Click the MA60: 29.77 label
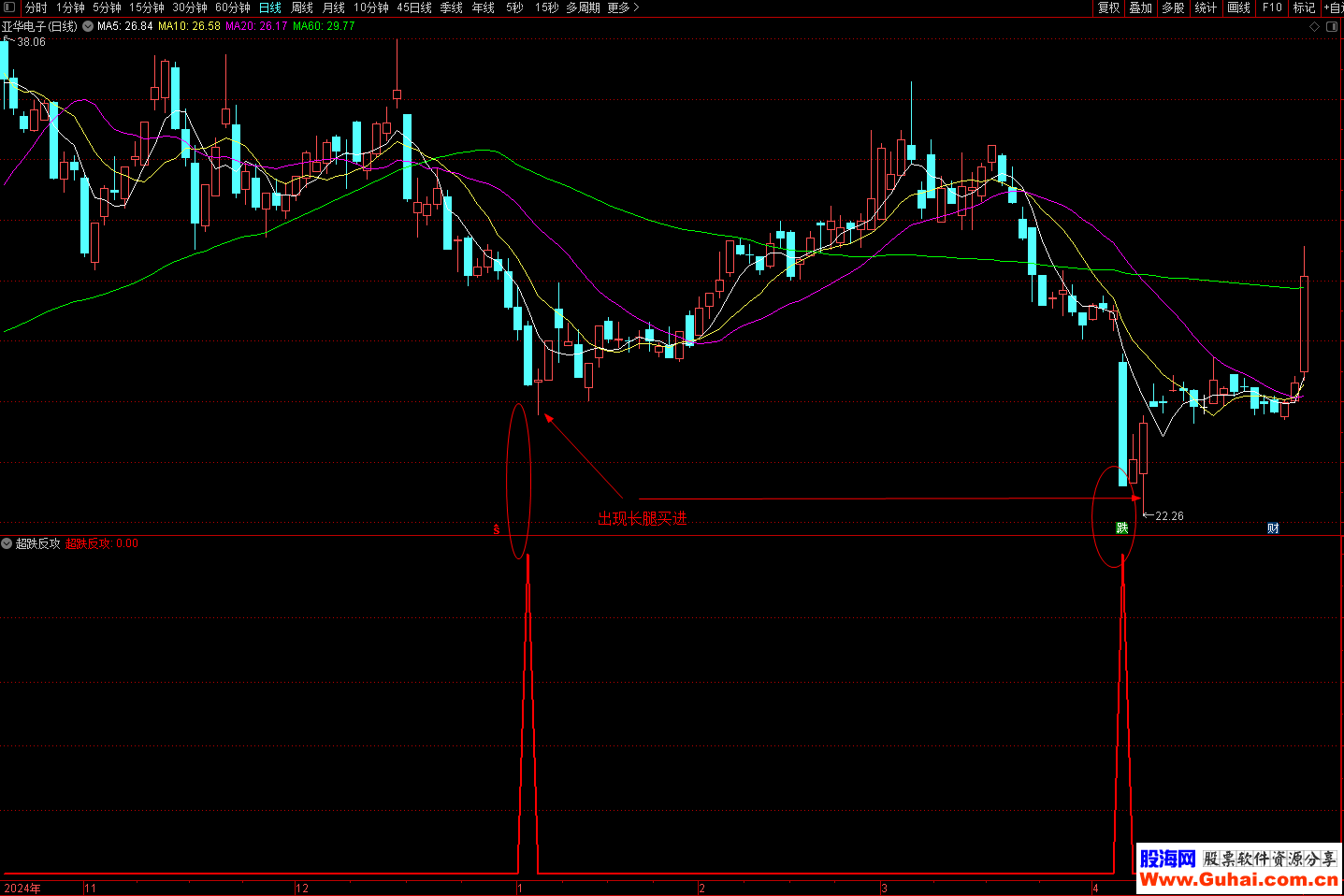 [x=324, y=26]
